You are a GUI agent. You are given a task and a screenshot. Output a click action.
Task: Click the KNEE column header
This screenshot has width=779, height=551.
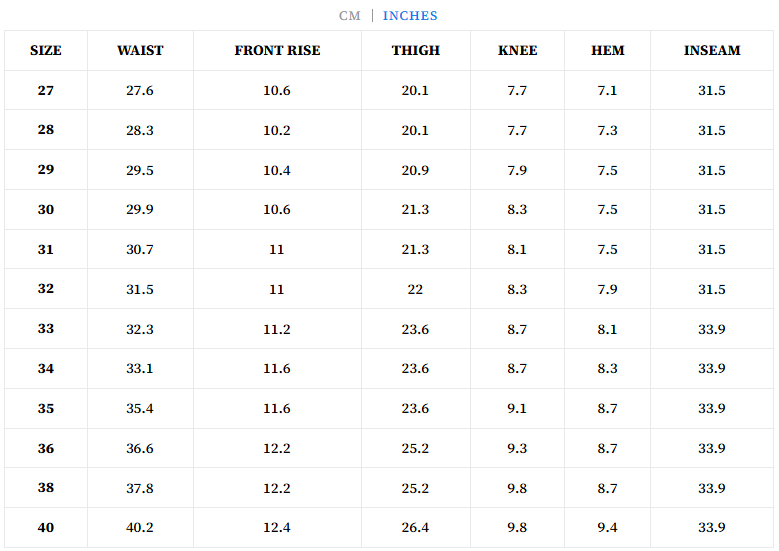(517, 51)
